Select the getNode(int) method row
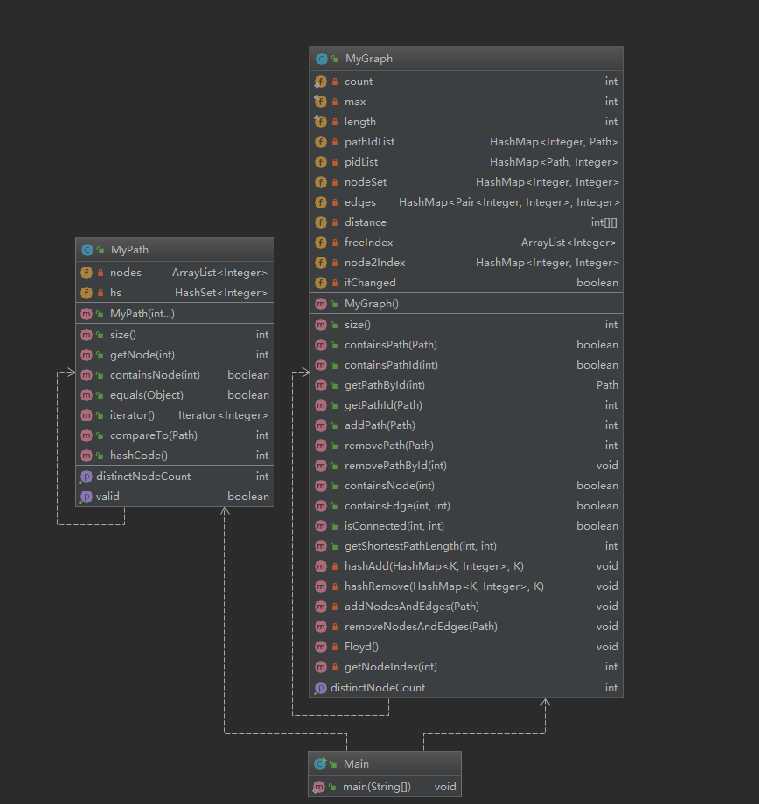Image resolution: width=759 pixels, height=804 pixels. pos(174,355)
